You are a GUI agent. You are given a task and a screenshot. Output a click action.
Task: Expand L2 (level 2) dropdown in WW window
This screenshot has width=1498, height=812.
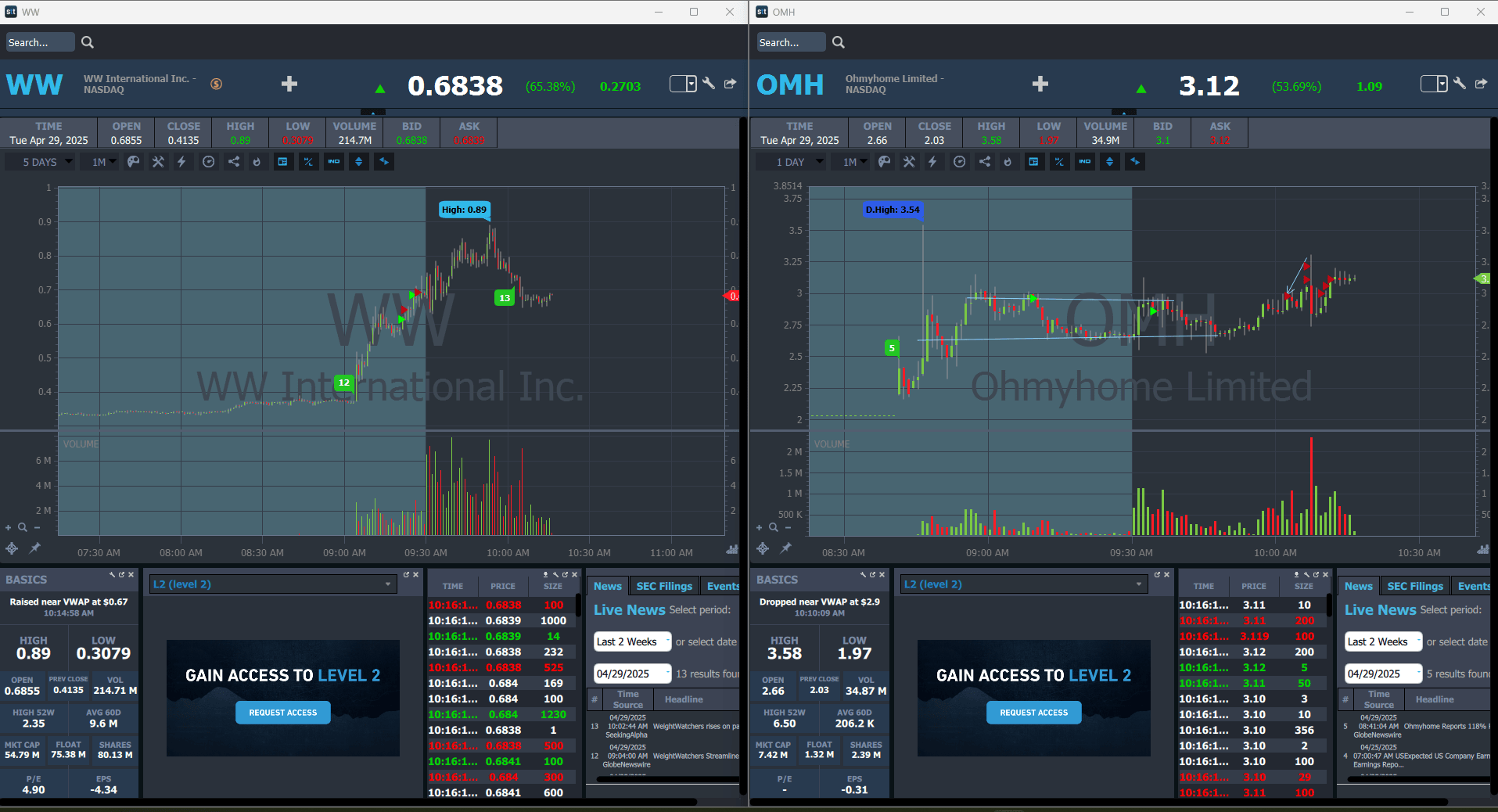pos(273,584)
